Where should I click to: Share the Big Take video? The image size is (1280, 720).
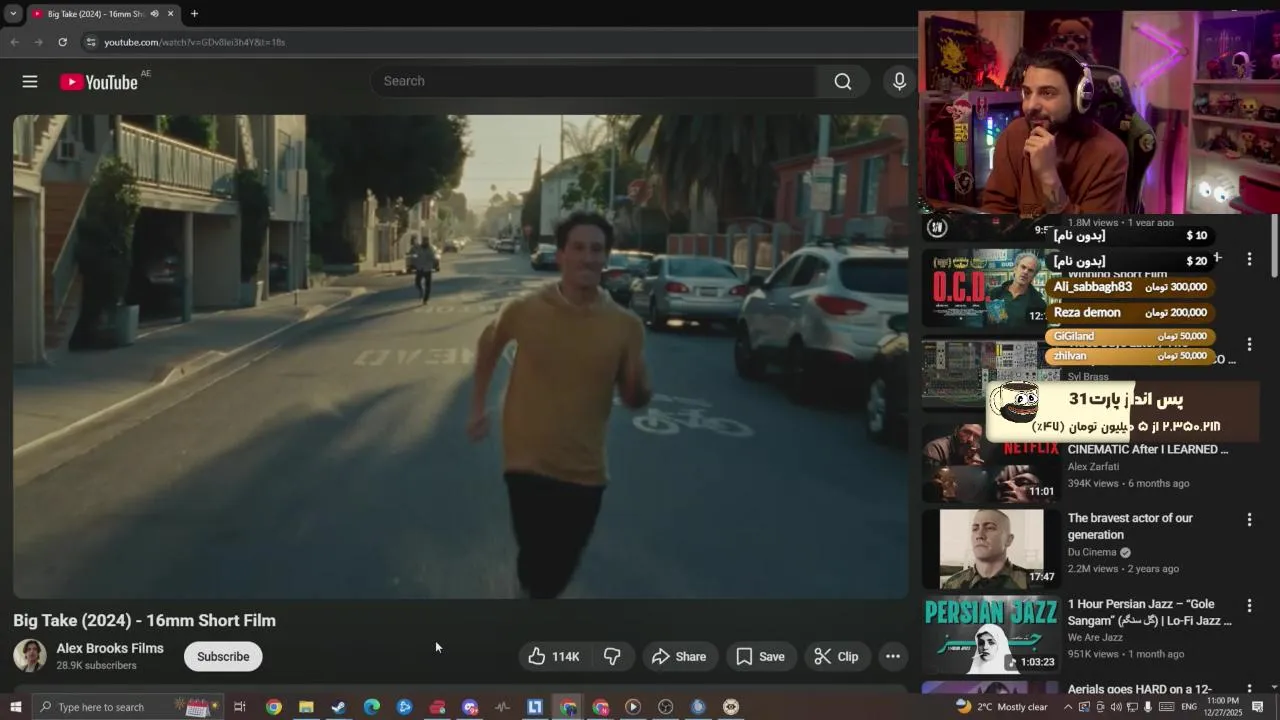pyautogui.click(x=679, y=656)
